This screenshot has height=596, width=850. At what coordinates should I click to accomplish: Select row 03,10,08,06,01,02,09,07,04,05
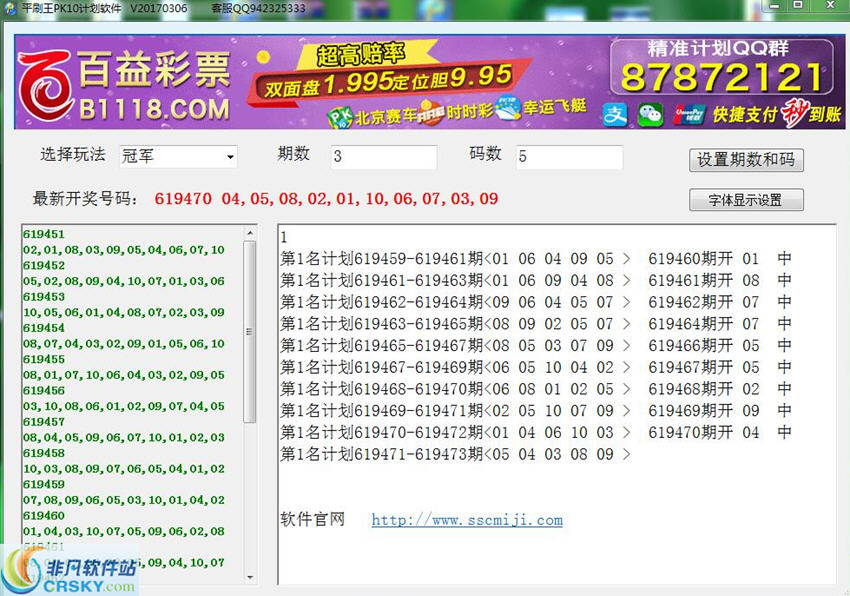(124, 406)
